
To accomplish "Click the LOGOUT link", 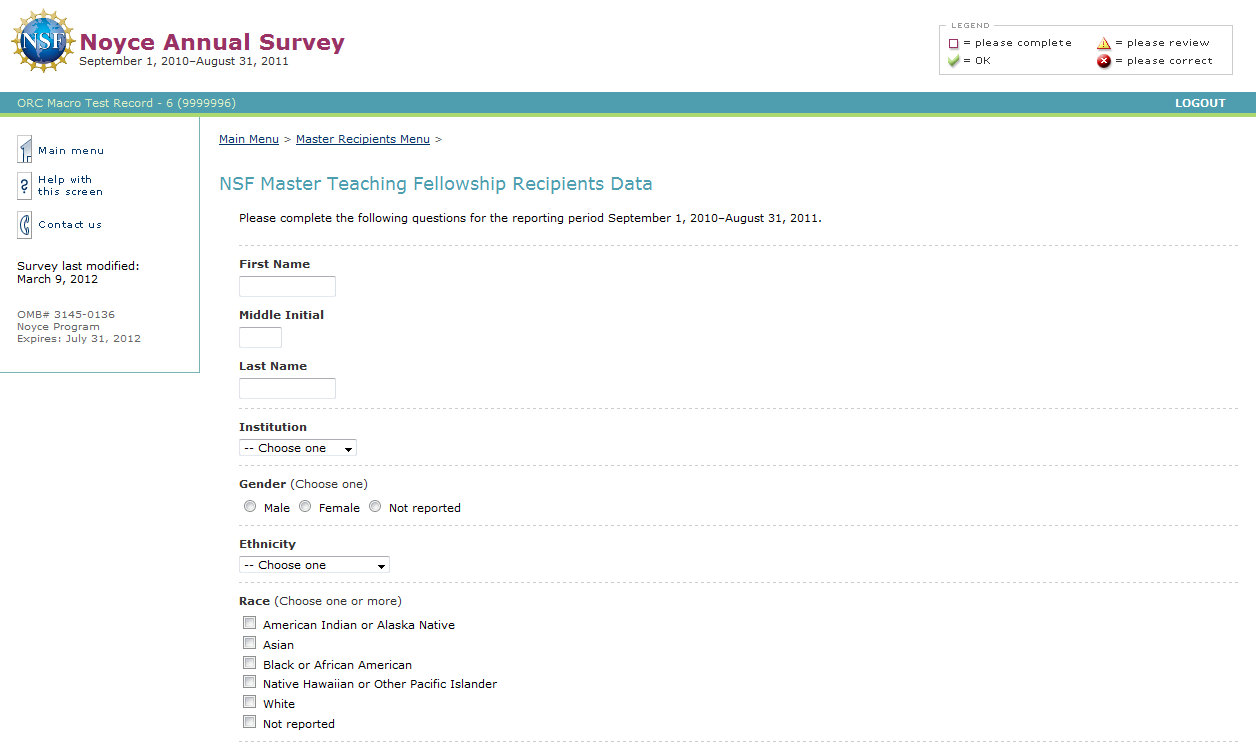I will [1200, 103].
